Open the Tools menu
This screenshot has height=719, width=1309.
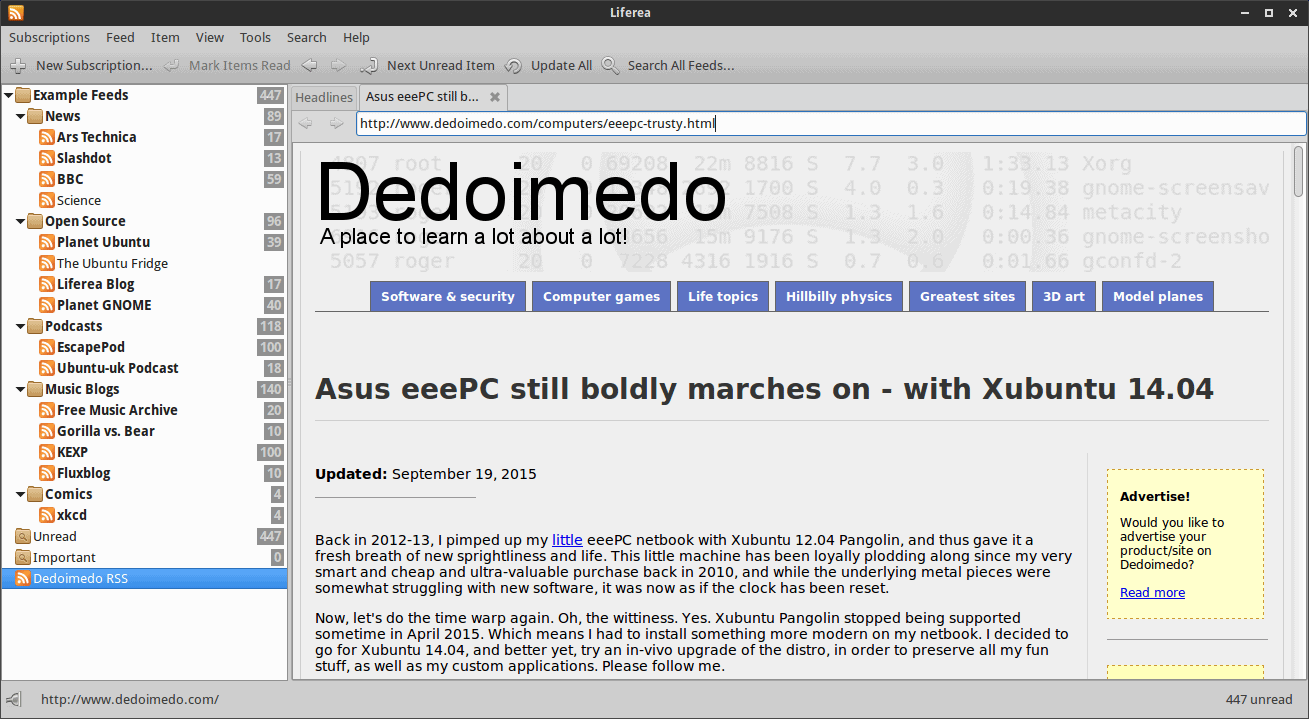[x=255, y=37]
